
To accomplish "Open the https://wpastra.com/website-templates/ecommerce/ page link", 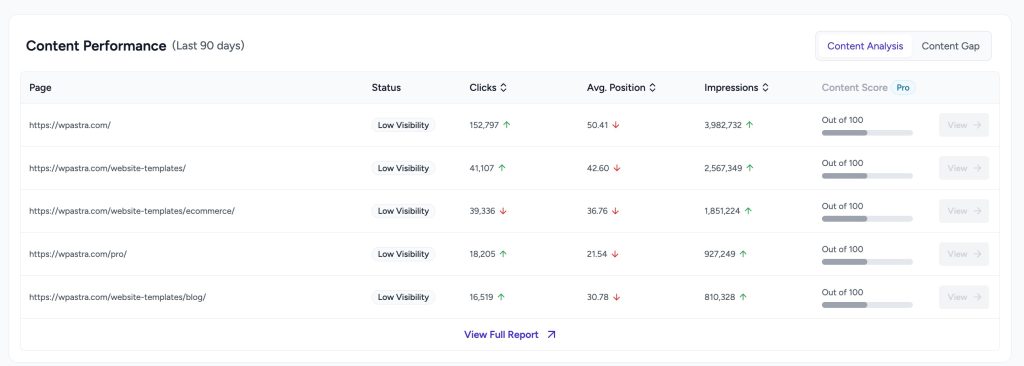I will [x=132, y=211].
